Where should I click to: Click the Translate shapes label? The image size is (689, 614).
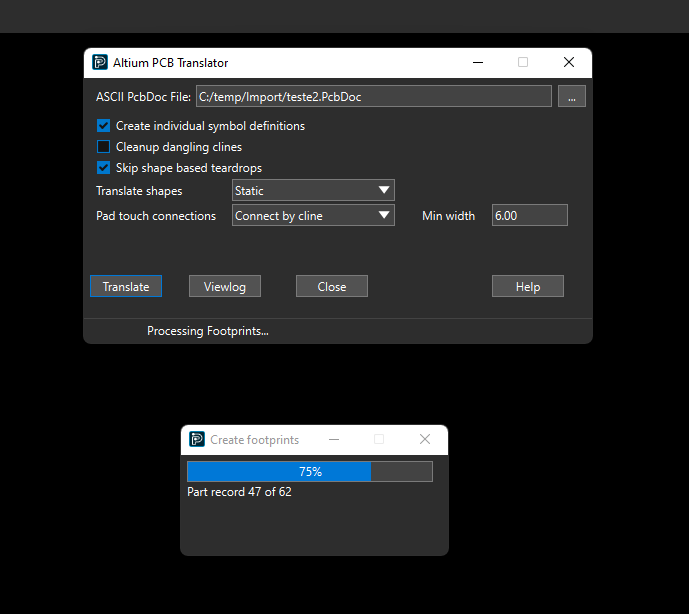click(139, 191)
